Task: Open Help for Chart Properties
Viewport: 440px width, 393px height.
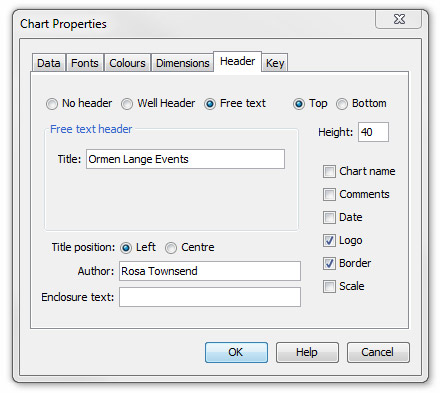Action: click(307, 352)
